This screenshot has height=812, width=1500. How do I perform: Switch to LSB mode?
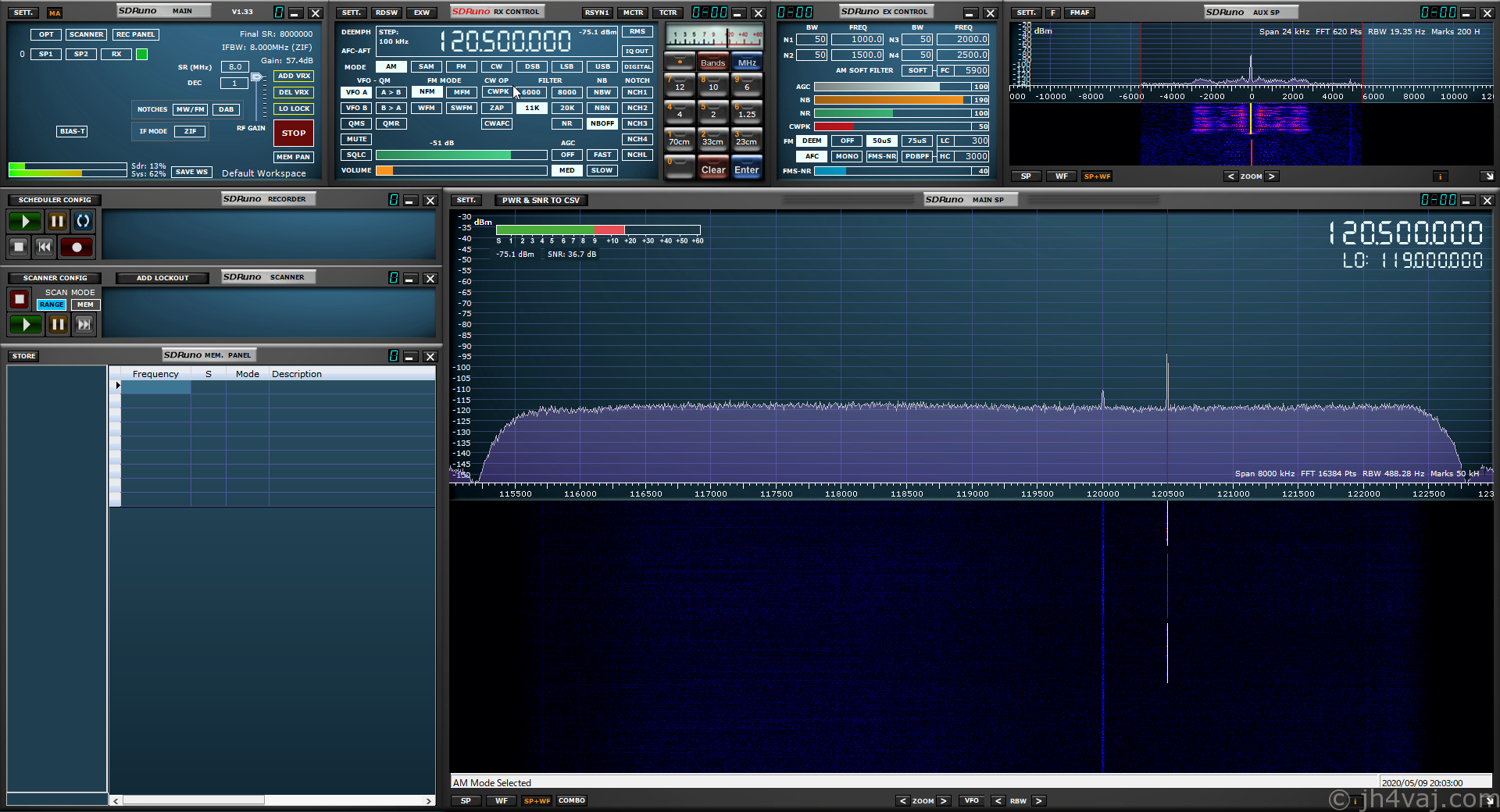click(567, 66)
